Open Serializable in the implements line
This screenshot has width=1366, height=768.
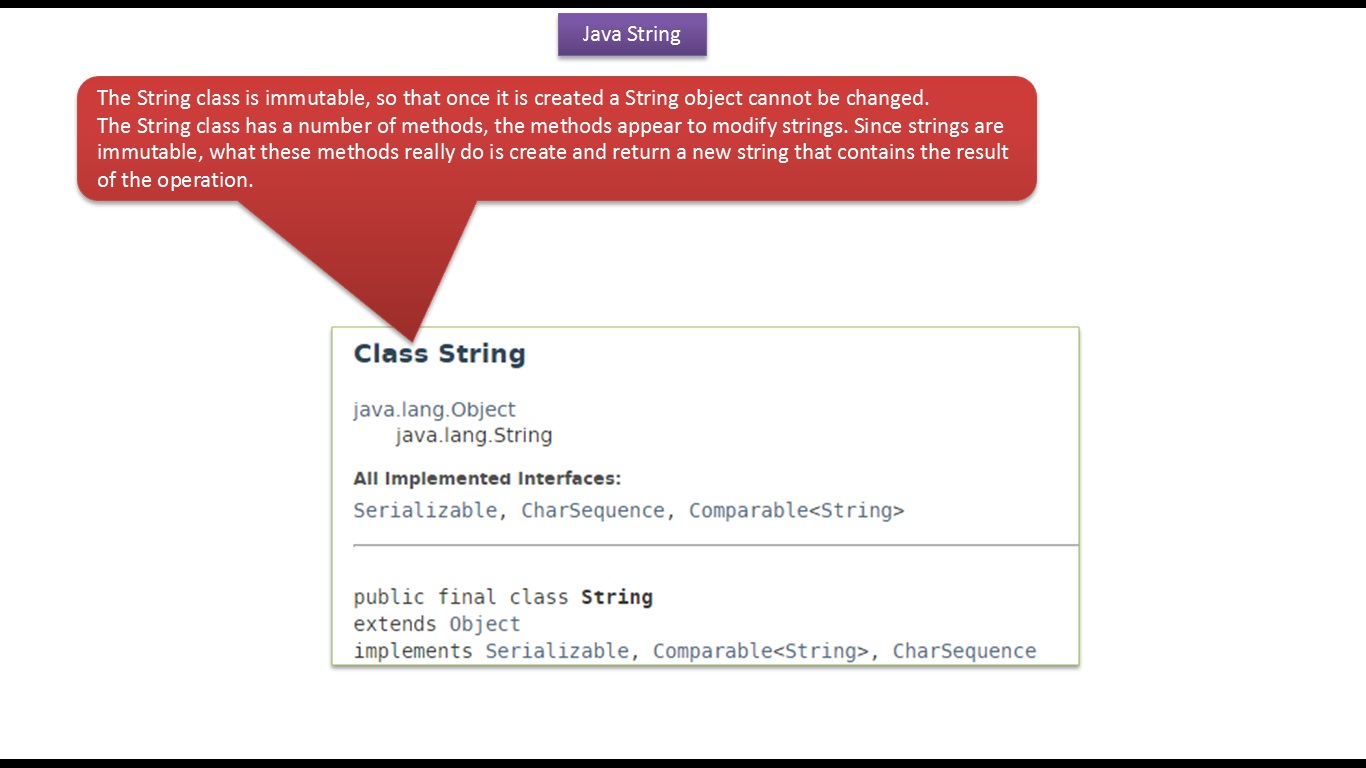(557, 651)
